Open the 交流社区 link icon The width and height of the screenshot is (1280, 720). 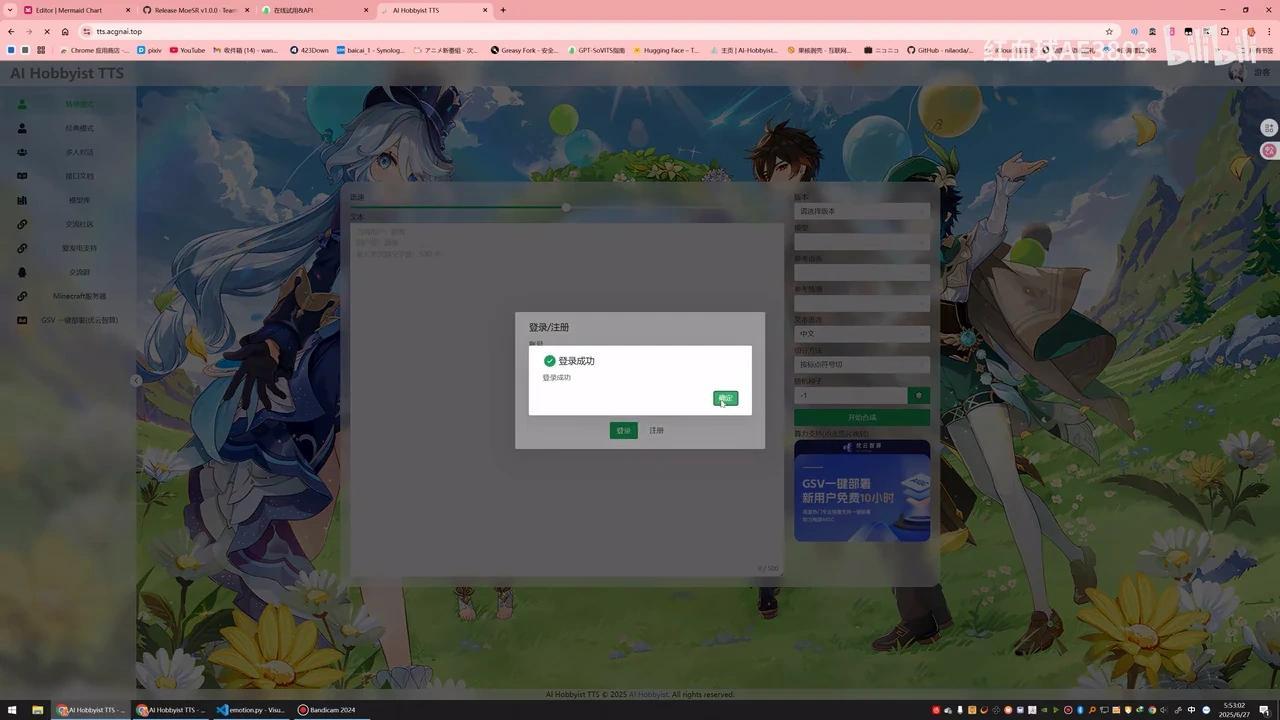pyautogui.click(x=22, y=223)
